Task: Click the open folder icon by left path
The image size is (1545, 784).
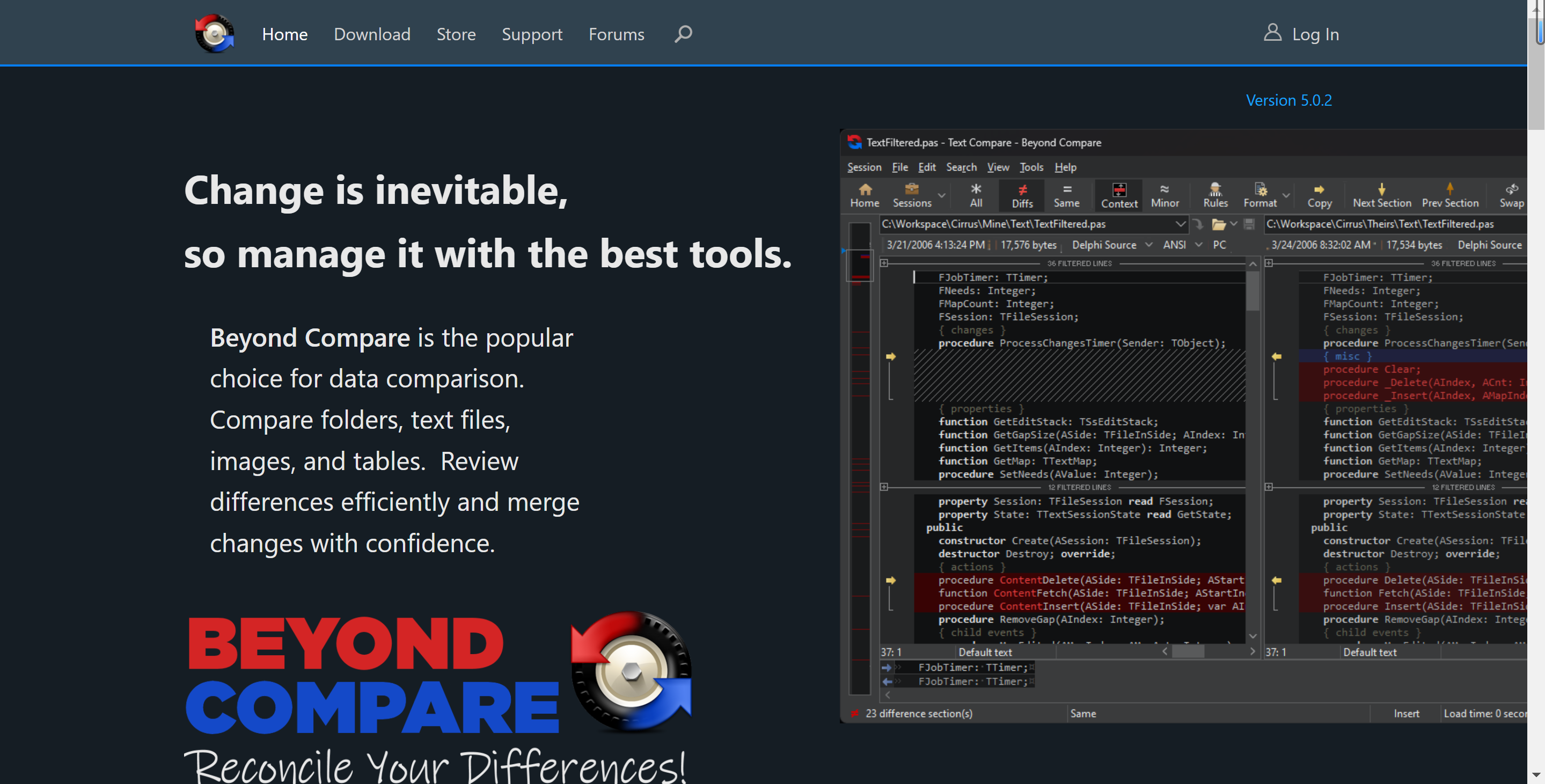Action: coord(1218,224)
